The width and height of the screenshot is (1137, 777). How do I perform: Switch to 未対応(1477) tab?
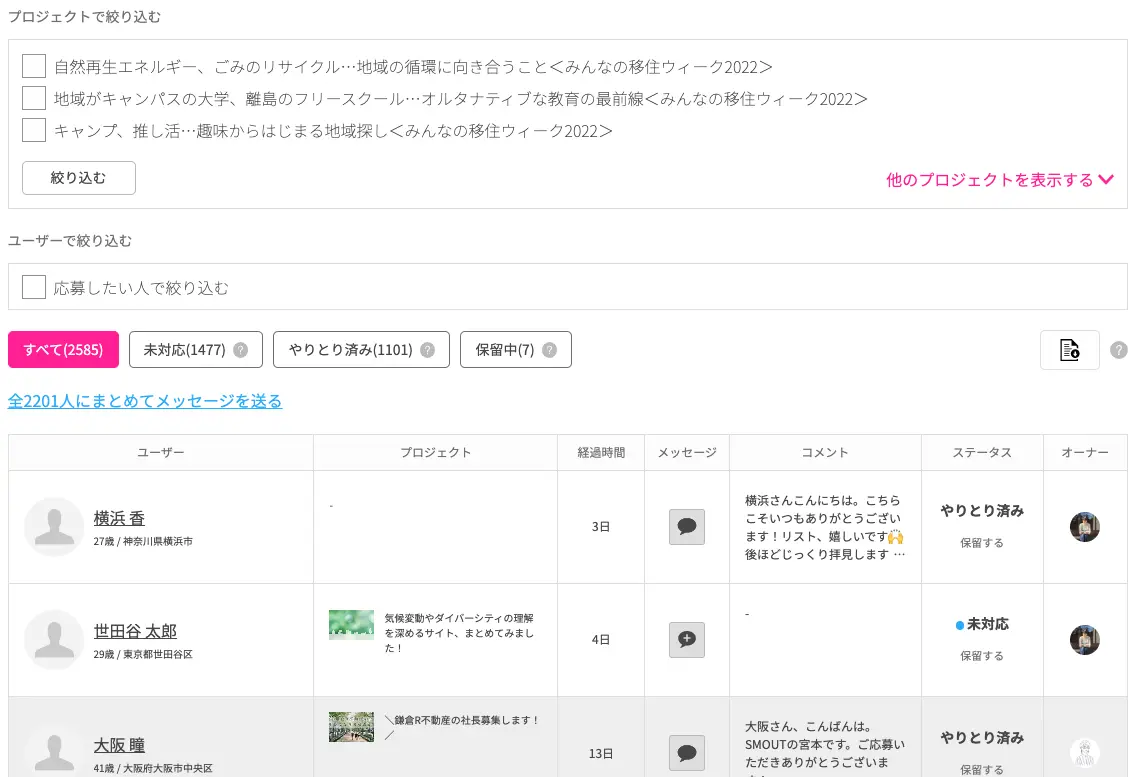coord(196,350)
